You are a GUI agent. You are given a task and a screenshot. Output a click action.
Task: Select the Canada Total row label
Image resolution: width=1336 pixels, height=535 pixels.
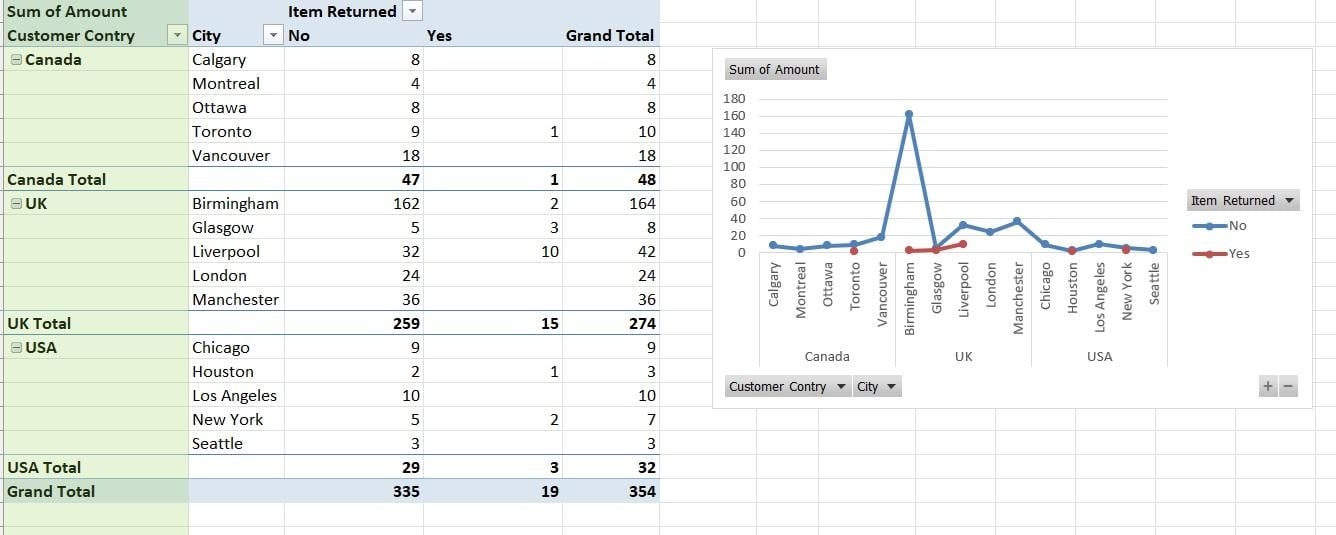click(x=94, y=180)
